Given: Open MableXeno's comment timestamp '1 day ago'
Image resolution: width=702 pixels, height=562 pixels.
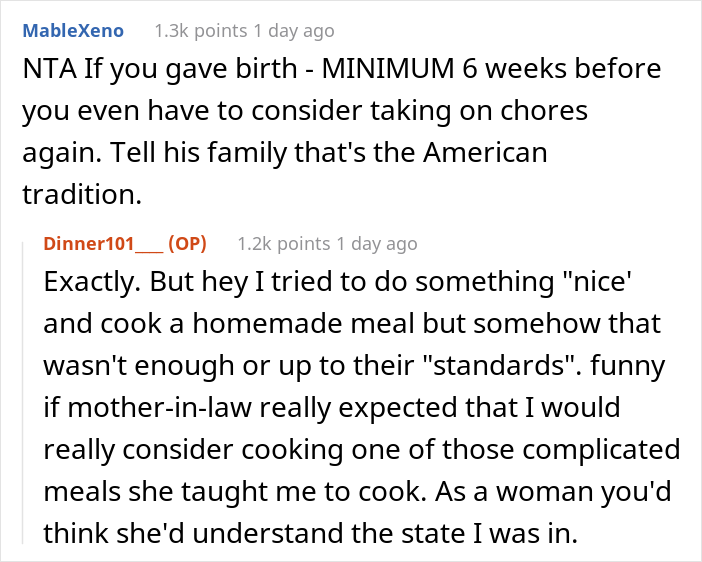Looking at the screenshot, I should pos(294,31).
